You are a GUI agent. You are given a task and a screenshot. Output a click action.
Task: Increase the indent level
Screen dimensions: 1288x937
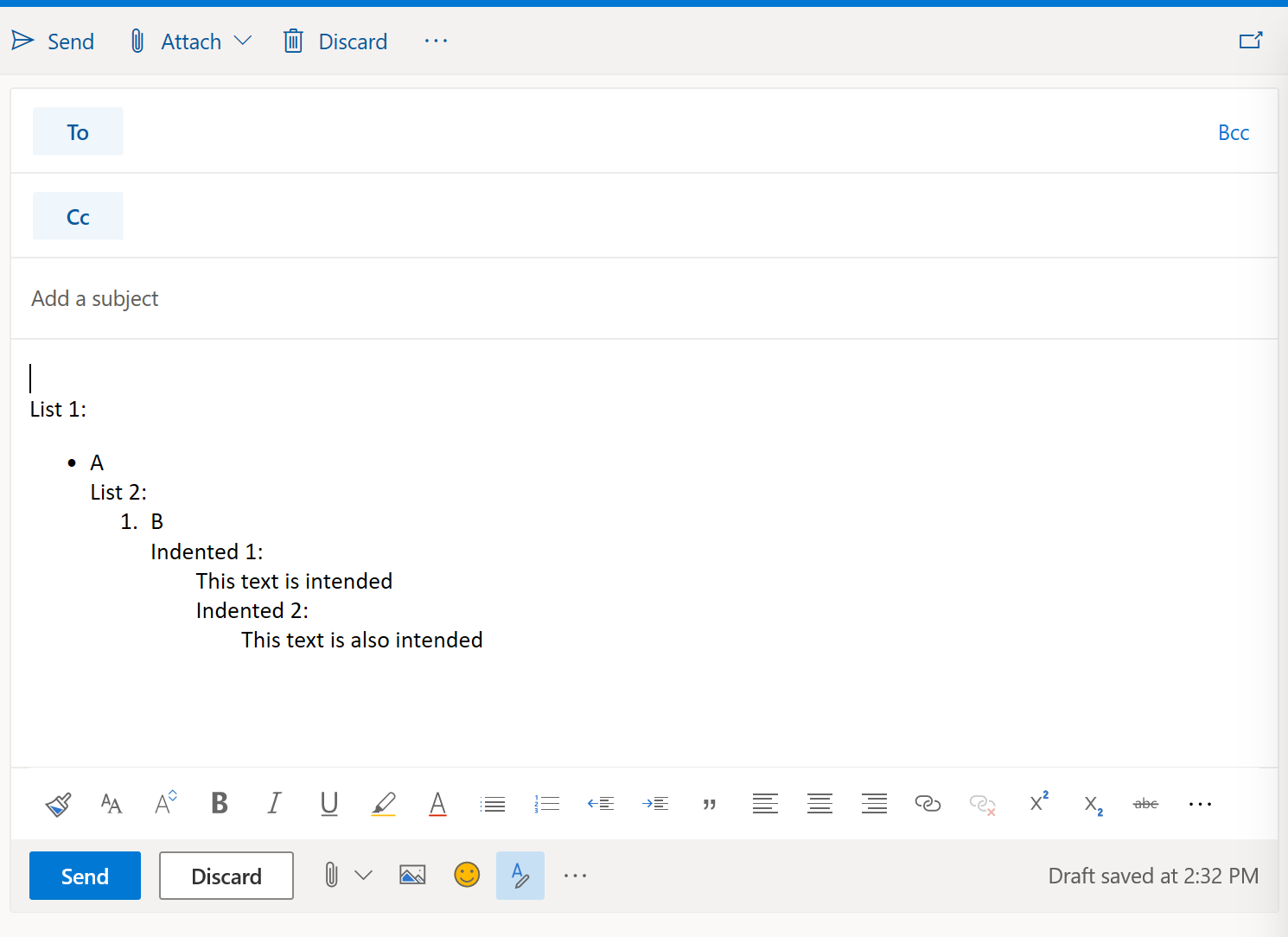point(655,803)
